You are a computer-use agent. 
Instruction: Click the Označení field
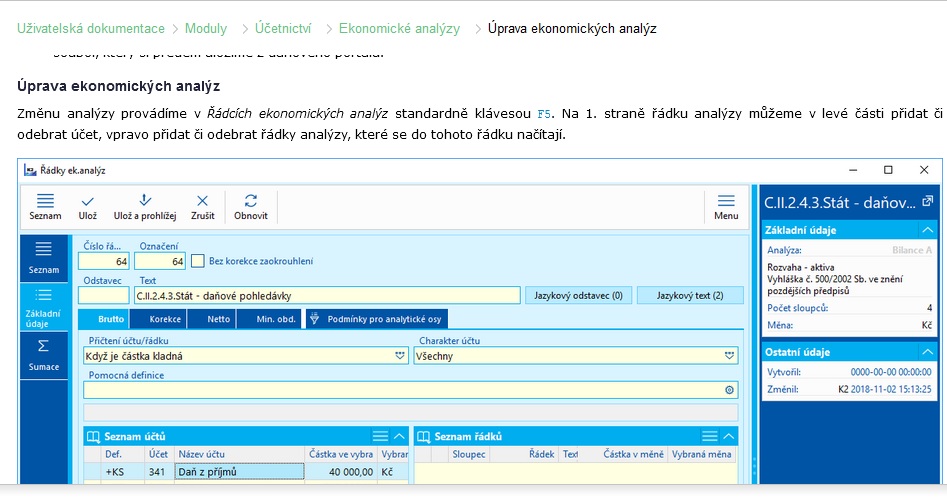159,261
